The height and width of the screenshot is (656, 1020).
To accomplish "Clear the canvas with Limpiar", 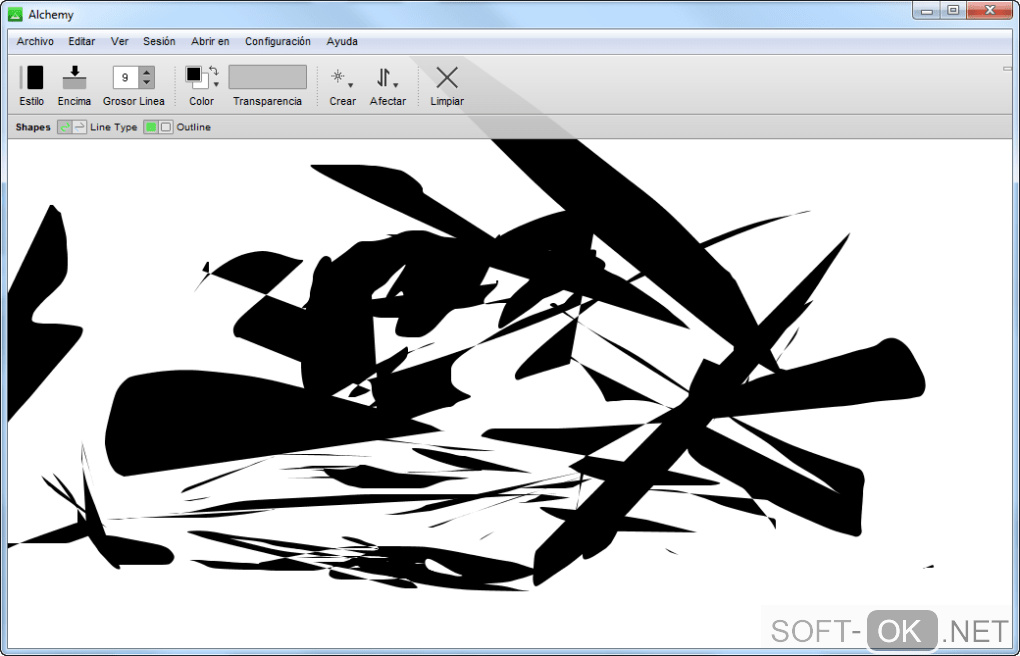I will pos(447,77).
